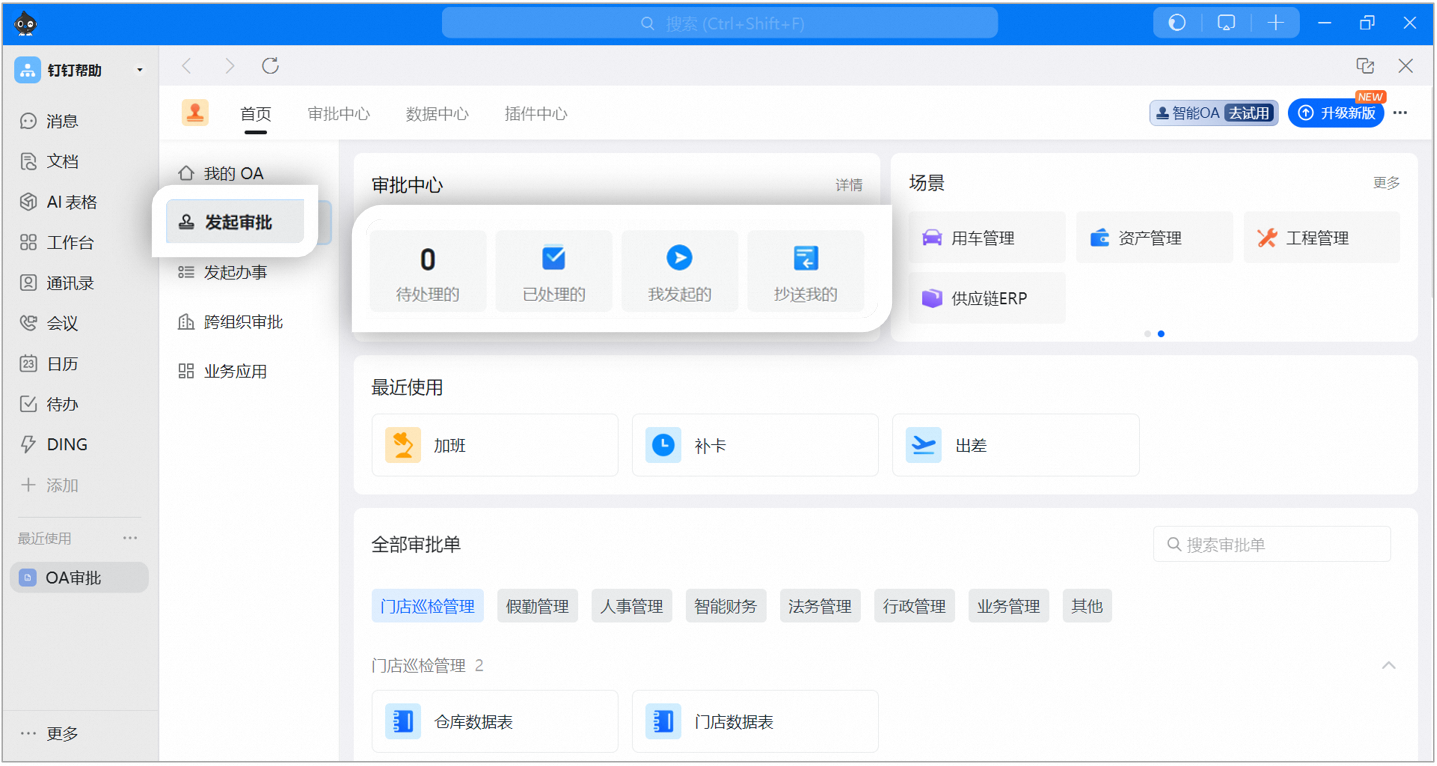Open 日历 calendar in sidebar

click(62, 364)
